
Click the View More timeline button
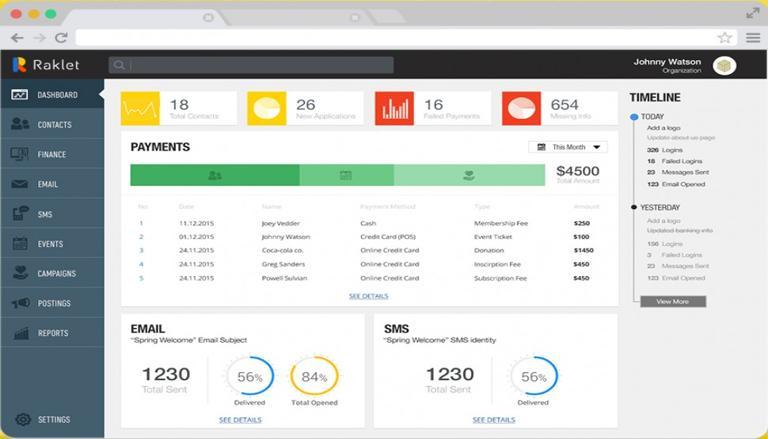[x=673, y=301]
